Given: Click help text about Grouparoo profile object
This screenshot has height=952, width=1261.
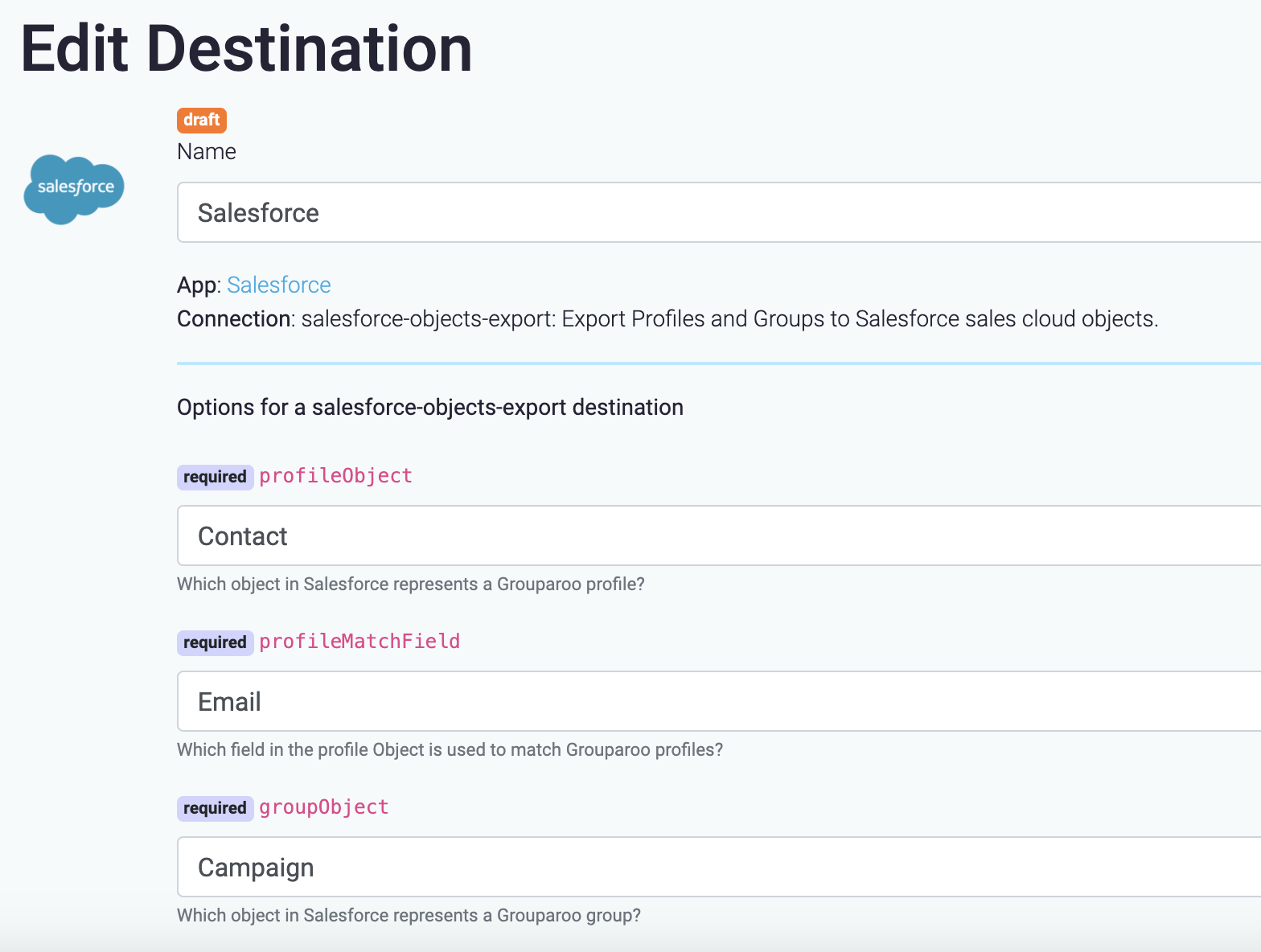Looking at the screenshot, I should [x=411, y=584].
